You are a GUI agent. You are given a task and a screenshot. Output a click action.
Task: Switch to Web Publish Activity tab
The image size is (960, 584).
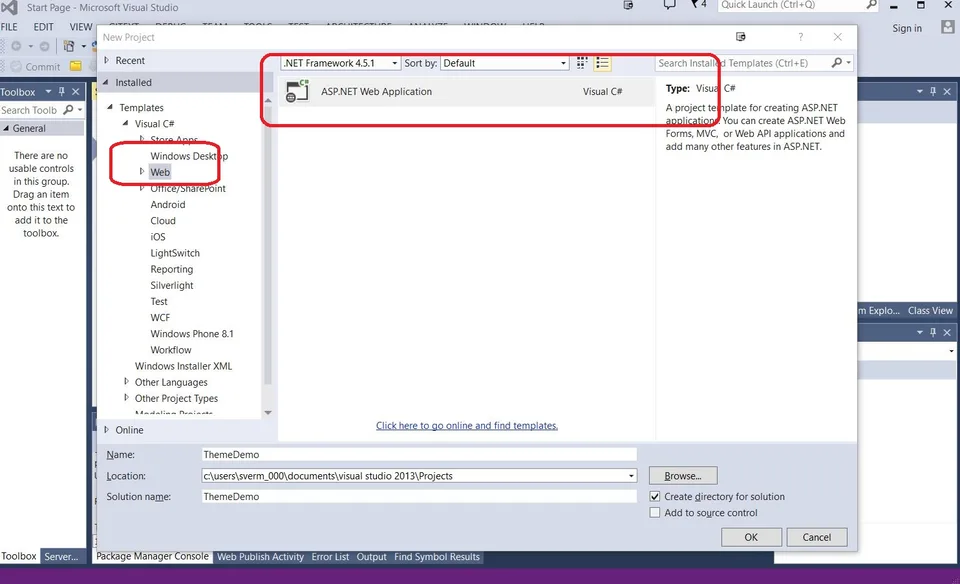pos(260,556)
